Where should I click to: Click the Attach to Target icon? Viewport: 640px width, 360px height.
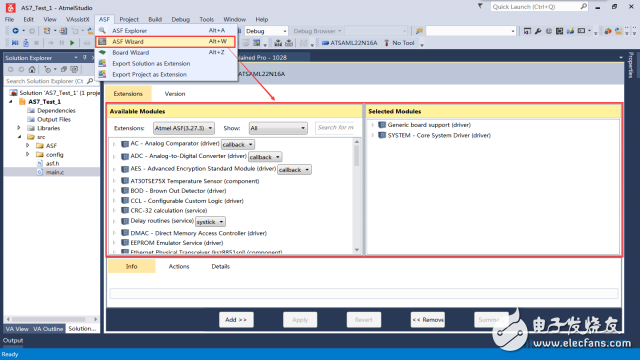26,43
